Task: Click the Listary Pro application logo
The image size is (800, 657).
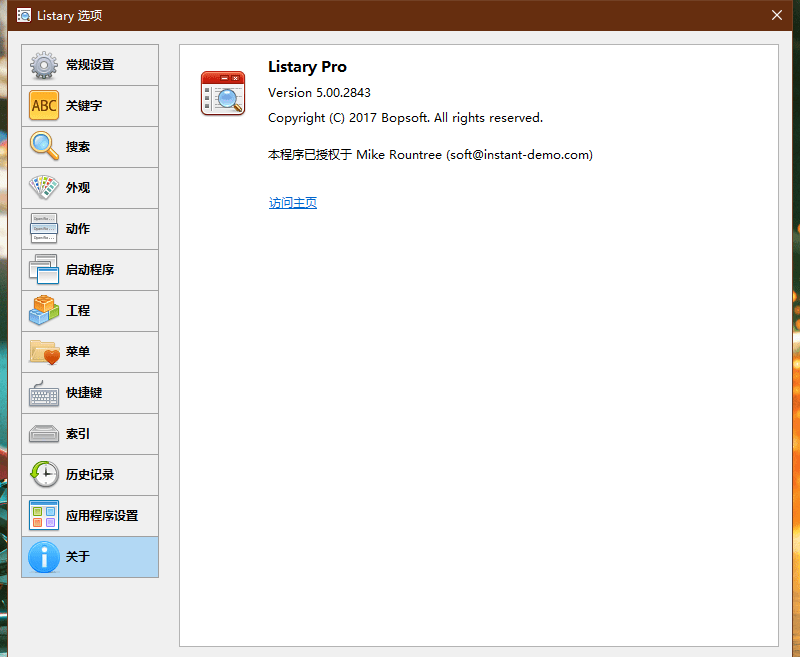Action: pyautogui.click(x=222, y=93)
